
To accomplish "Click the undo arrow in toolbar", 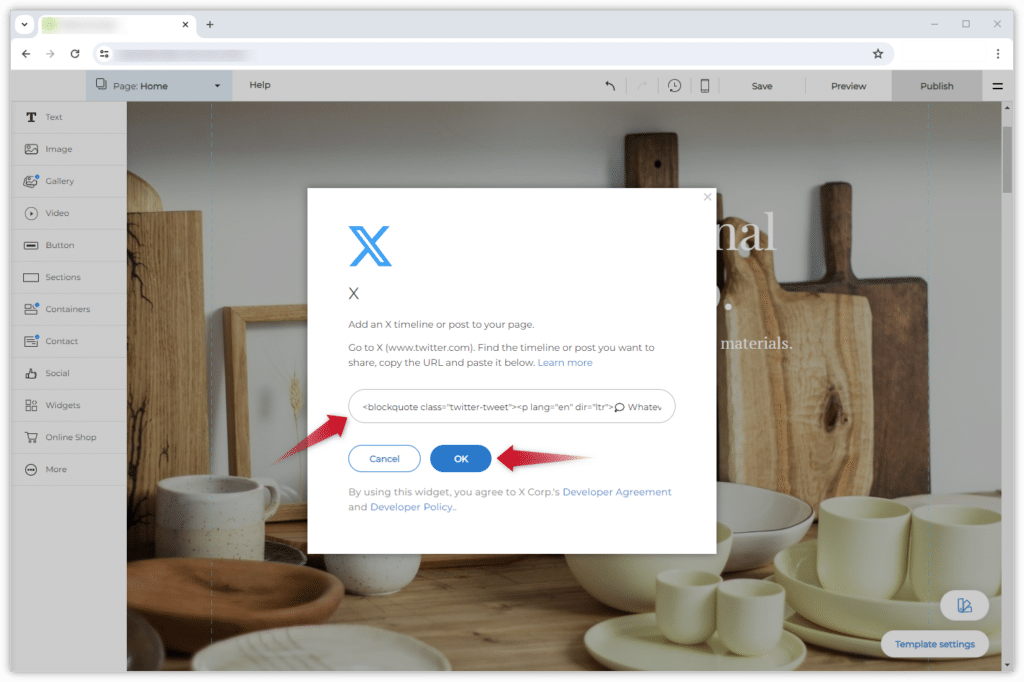I will (610, 86).
